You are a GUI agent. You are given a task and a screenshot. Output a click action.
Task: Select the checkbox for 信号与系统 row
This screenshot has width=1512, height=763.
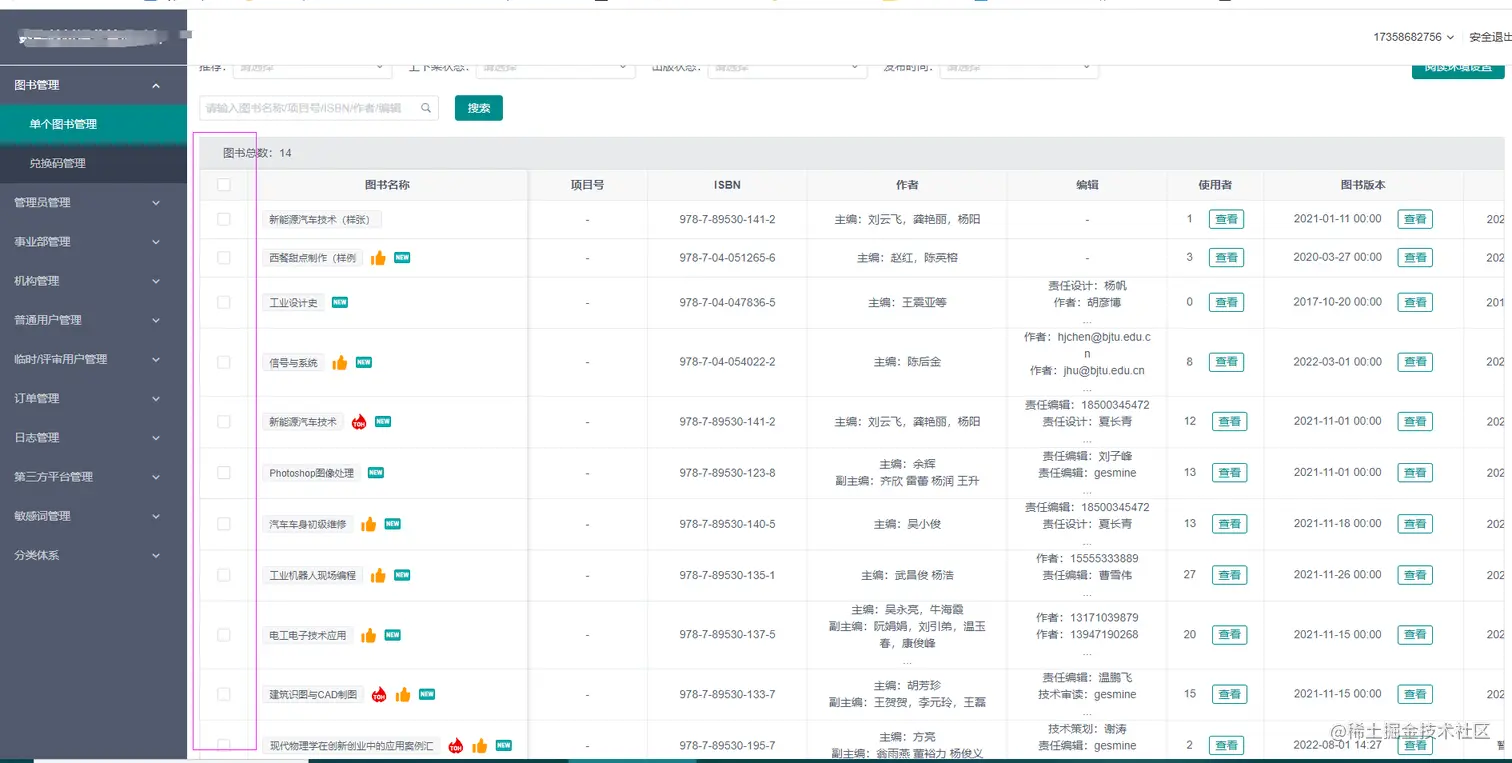[224, 362]
